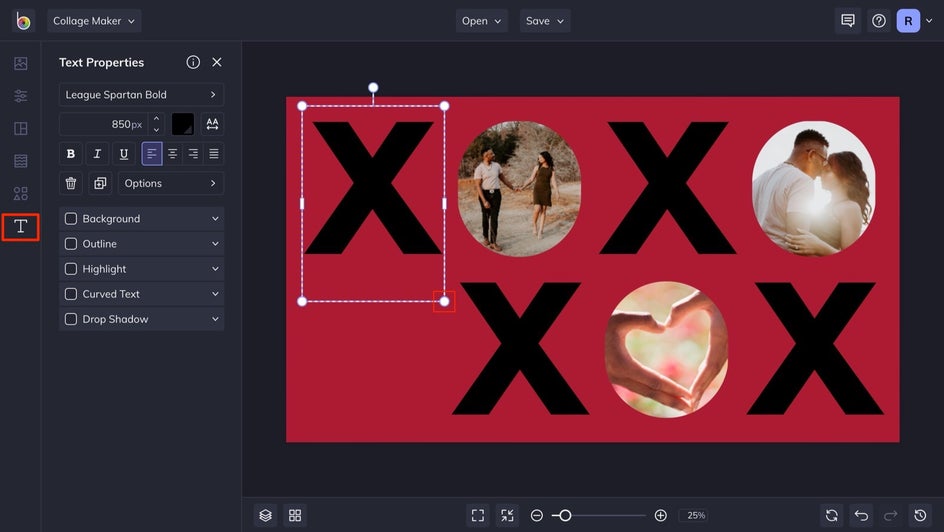Open the feedback comments icon
The height and width of the screenshot is (532, 944).
point(848,21)
